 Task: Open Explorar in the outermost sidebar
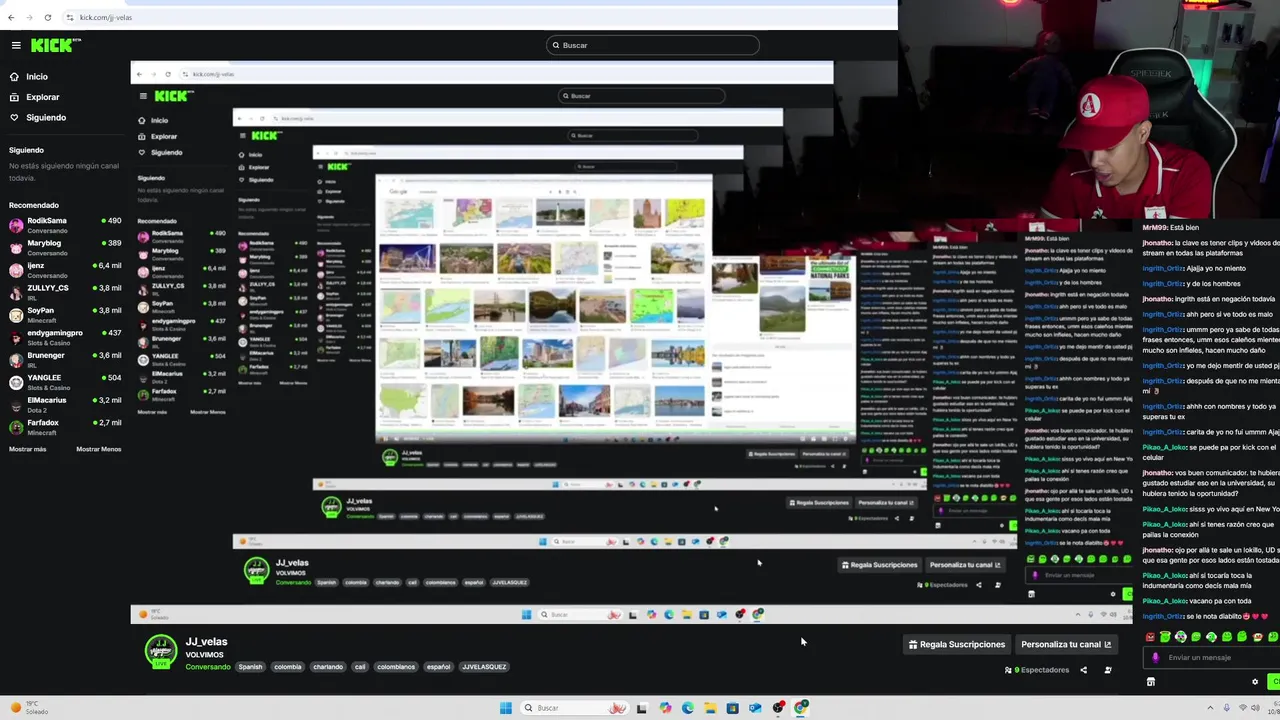click(x=34, y=97)
